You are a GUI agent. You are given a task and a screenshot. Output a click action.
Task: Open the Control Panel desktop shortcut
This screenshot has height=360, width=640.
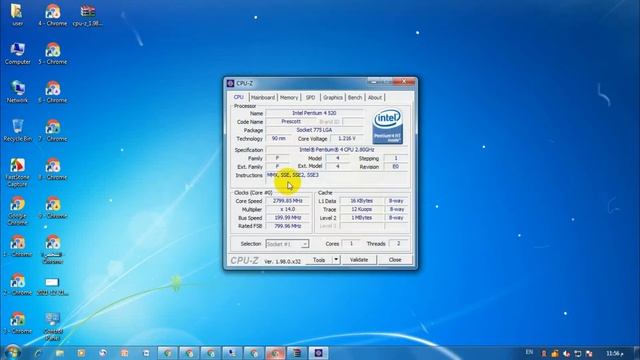[52, 327]
